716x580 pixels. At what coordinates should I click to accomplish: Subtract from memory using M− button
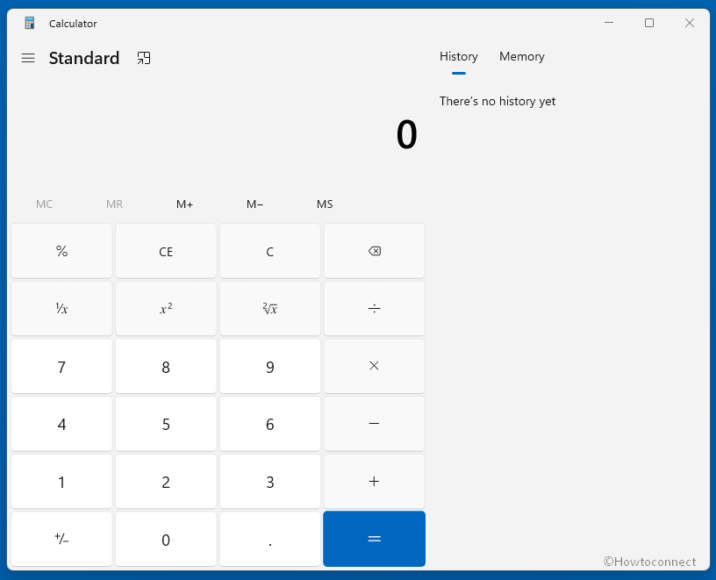coord(255,204)
